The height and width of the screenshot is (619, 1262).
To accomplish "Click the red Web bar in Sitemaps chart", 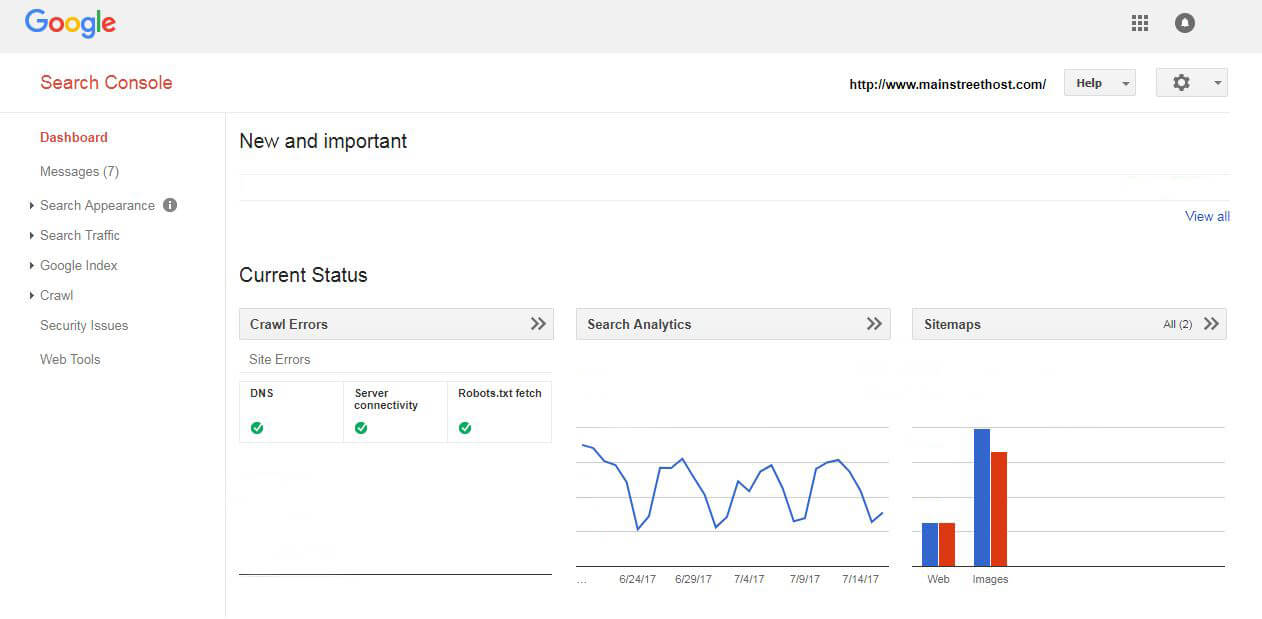I will point(947,544).
